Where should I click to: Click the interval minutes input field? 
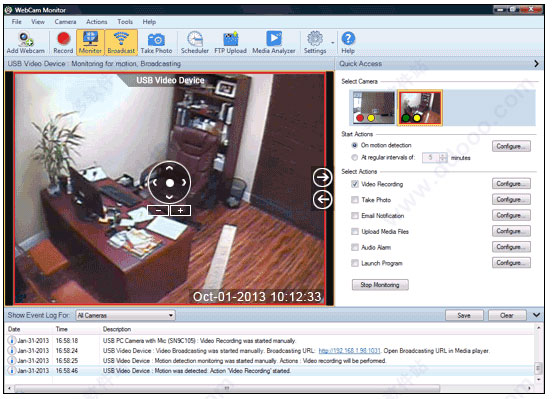coord(431,157)
